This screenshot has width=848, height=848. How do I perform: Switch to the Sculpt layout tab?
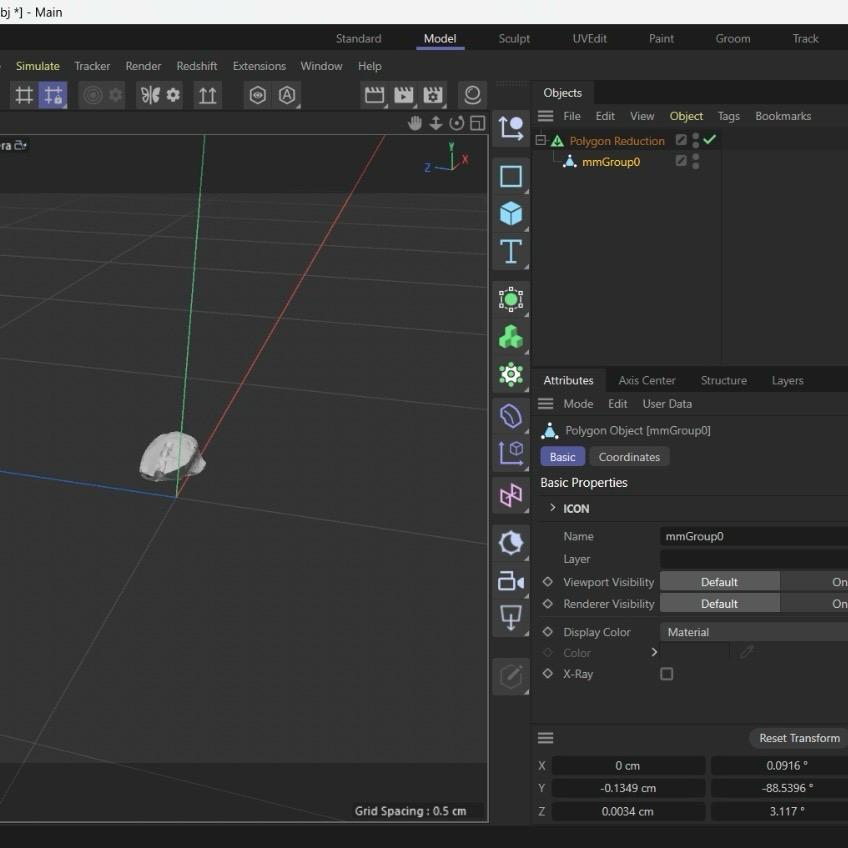pyautogui.click(x=514, y=38)
